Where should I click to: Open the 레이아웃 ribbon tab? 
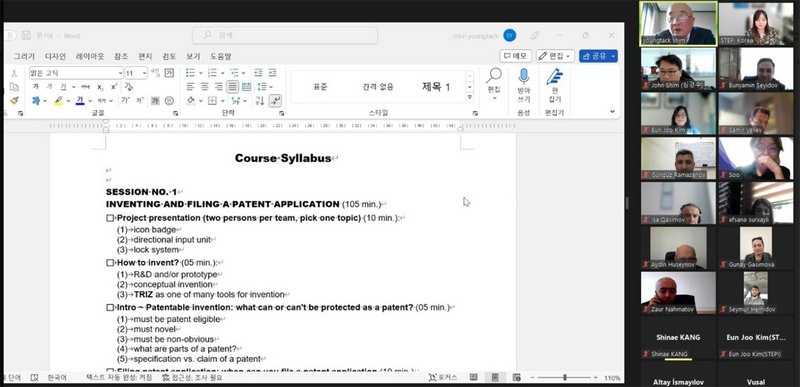click(x=90, y=56)
